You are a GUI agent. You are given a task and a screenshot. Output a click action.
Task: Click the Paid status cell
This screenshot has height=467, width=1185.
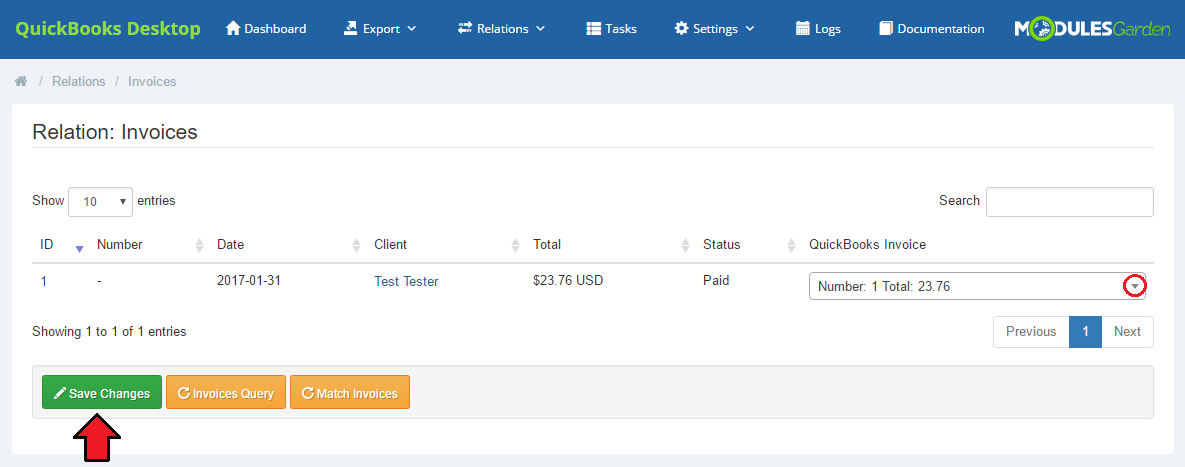coord(716,281)
